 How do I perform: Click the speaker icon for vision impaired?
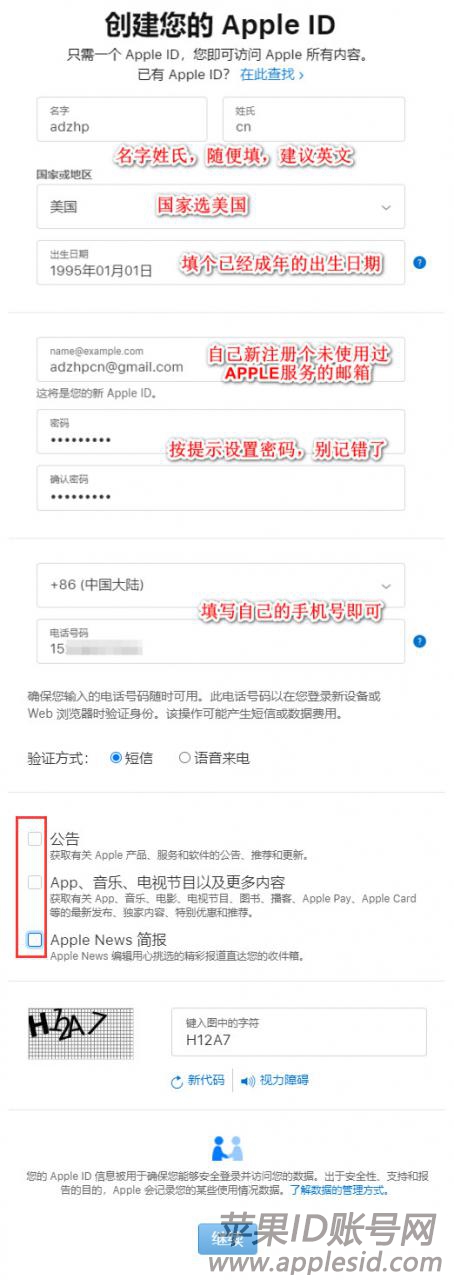247,1080
